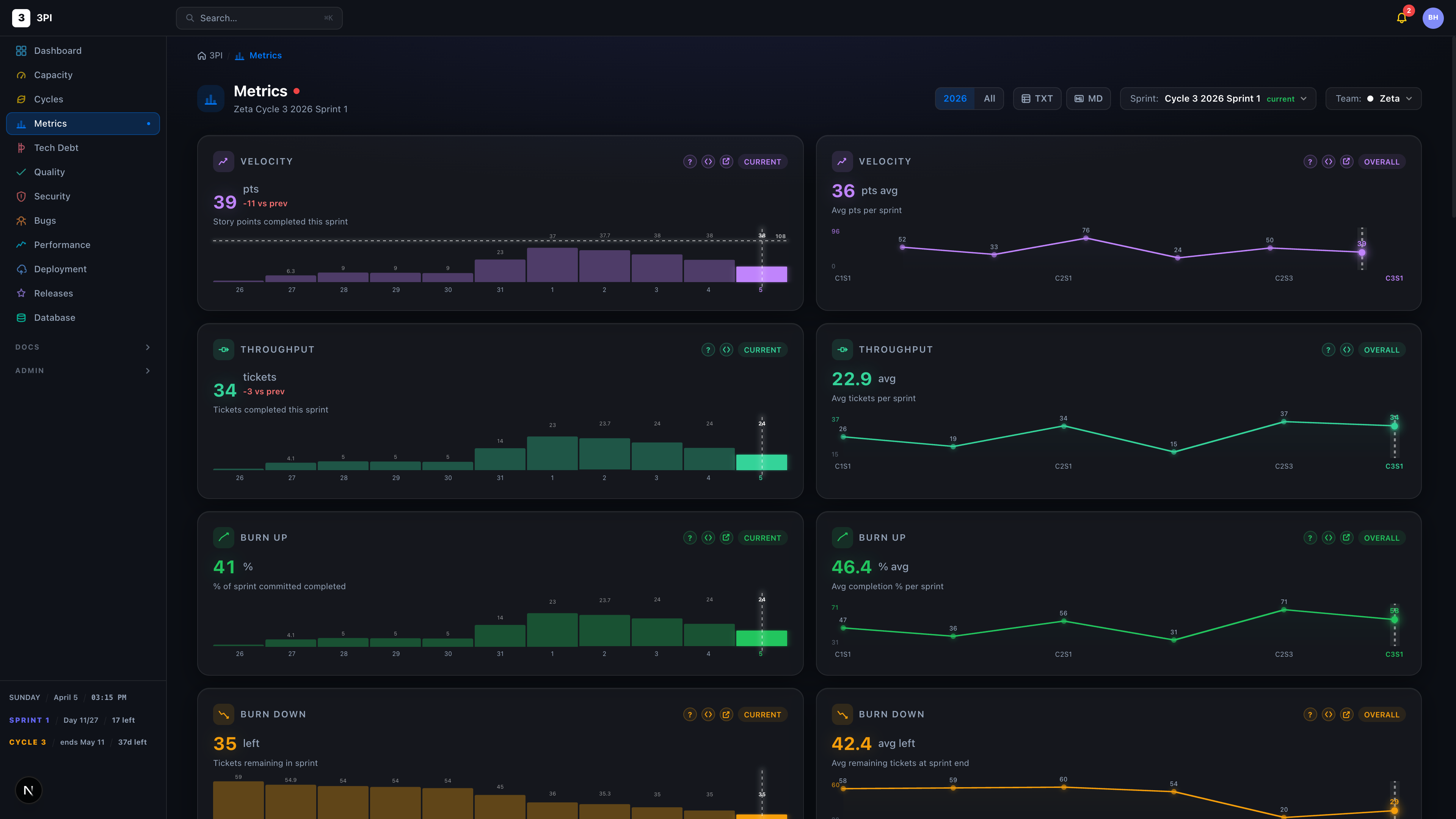Click the Next.js N badge icon
The width and height of the screenshot is (1456, 819).
pyautogui.click(x=28, y=790)
